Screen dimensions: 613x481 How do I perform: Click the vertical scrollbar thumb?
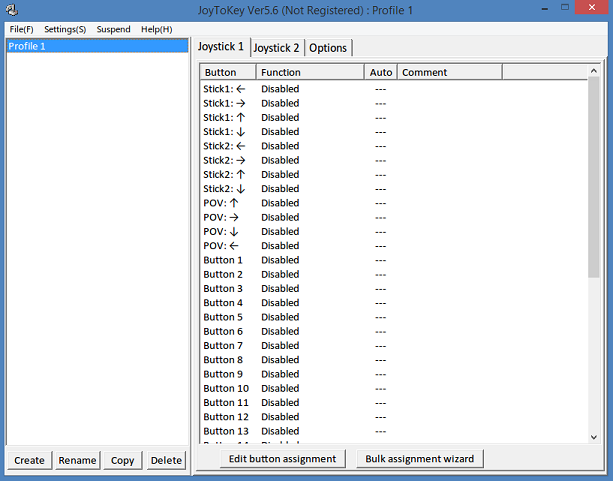593,177
